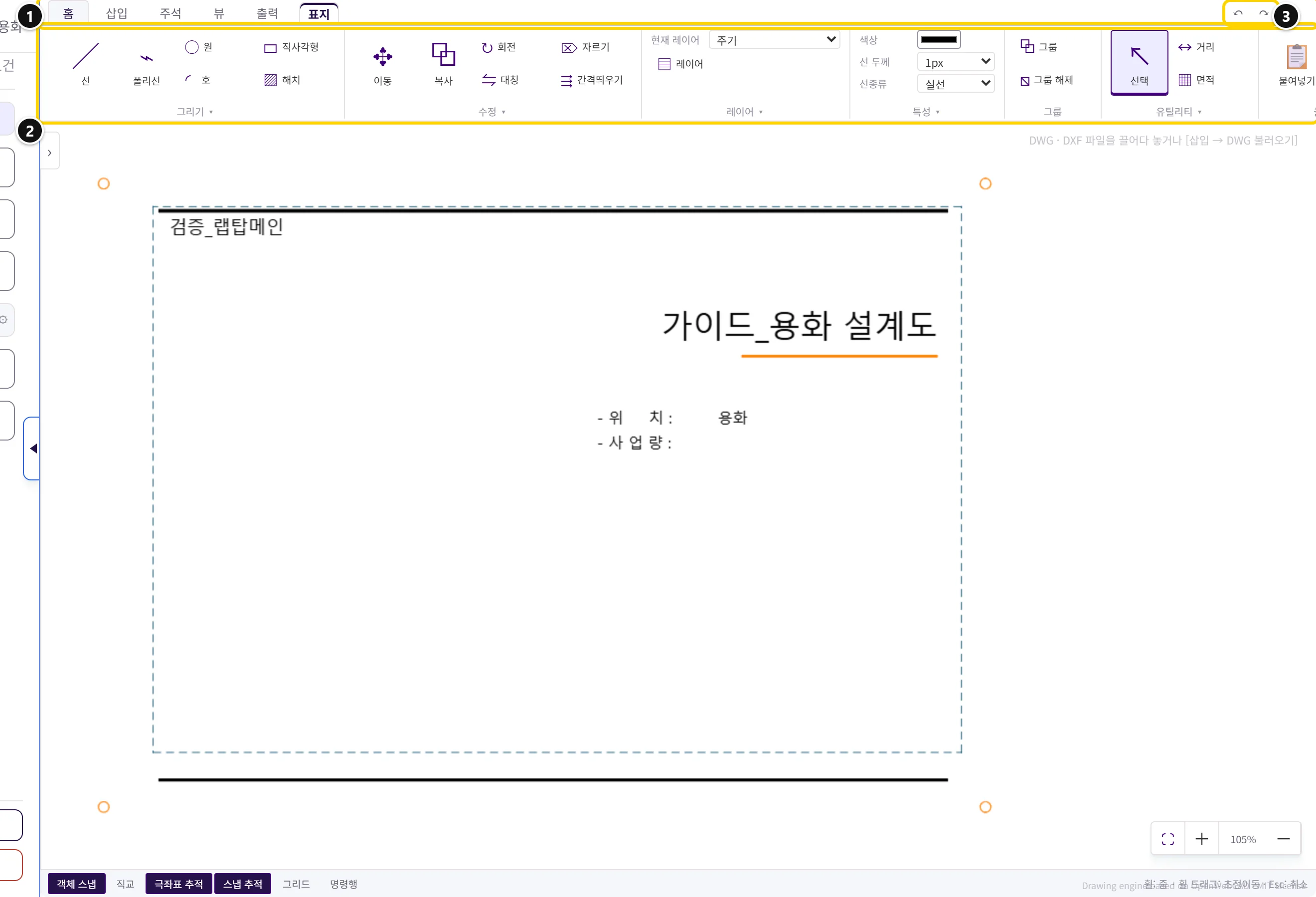Choose the 해치 hatch tool
Image resolution: width=1316 pixels, height=897 pixels.
pos(282,80)
